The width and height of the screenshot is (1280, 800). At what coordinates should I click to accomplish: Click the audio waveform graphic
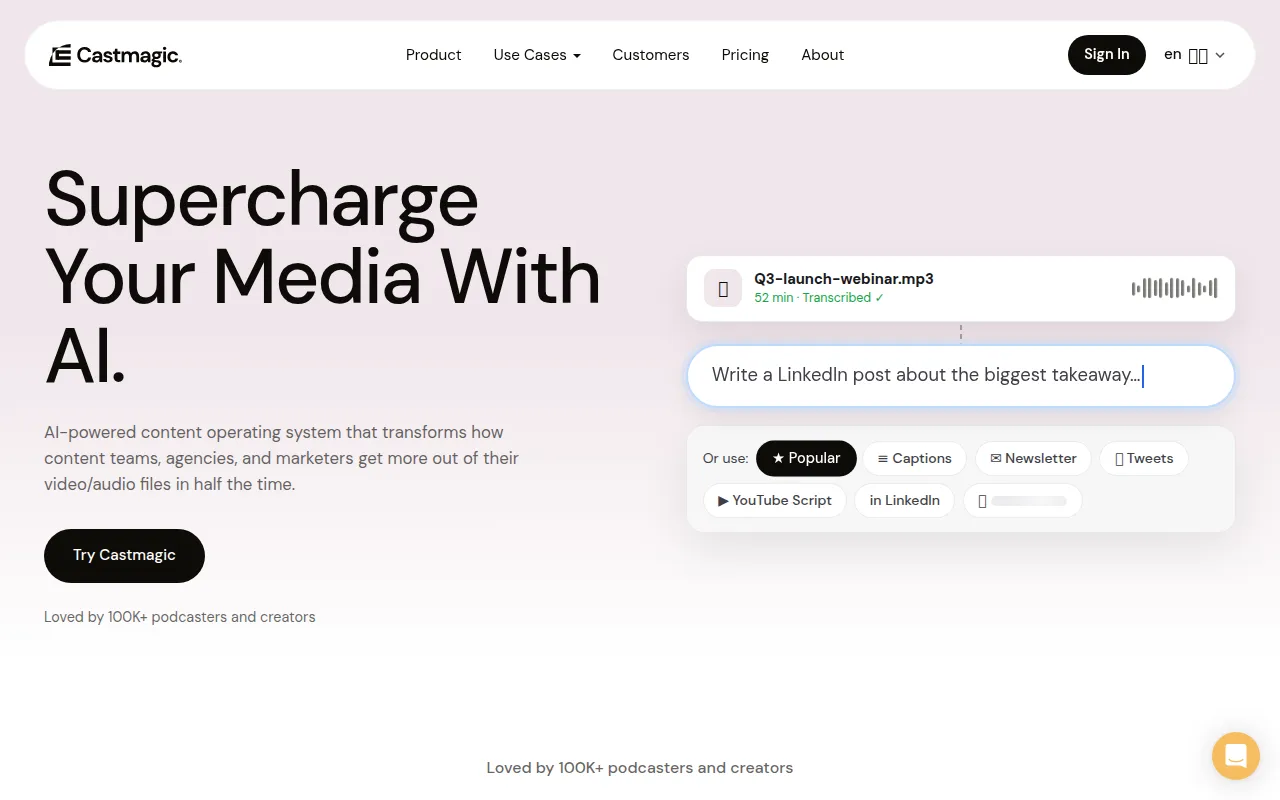[1174, 288]
